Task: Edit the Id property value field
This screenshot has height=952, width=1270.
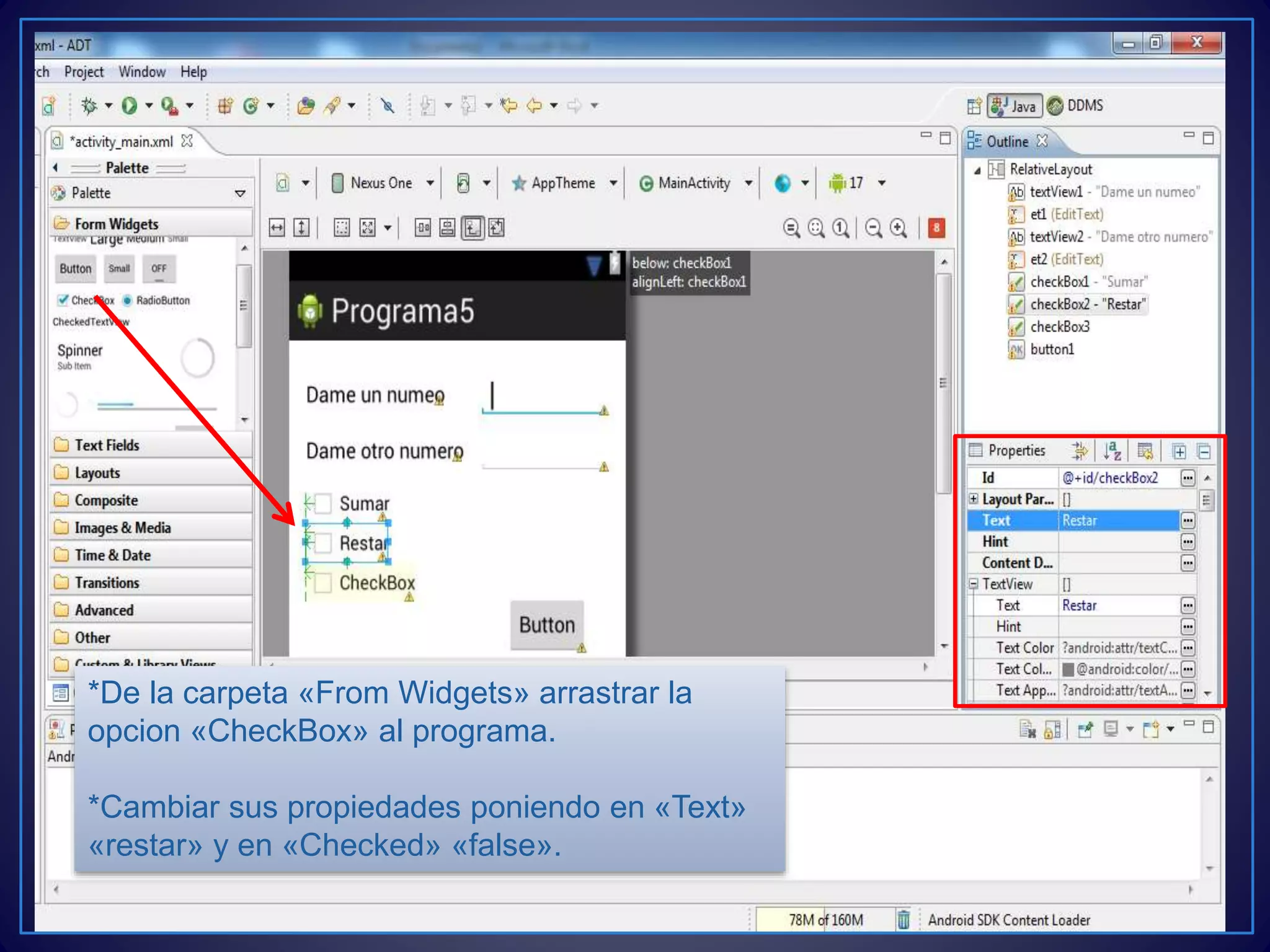Action: point(1118,478)
